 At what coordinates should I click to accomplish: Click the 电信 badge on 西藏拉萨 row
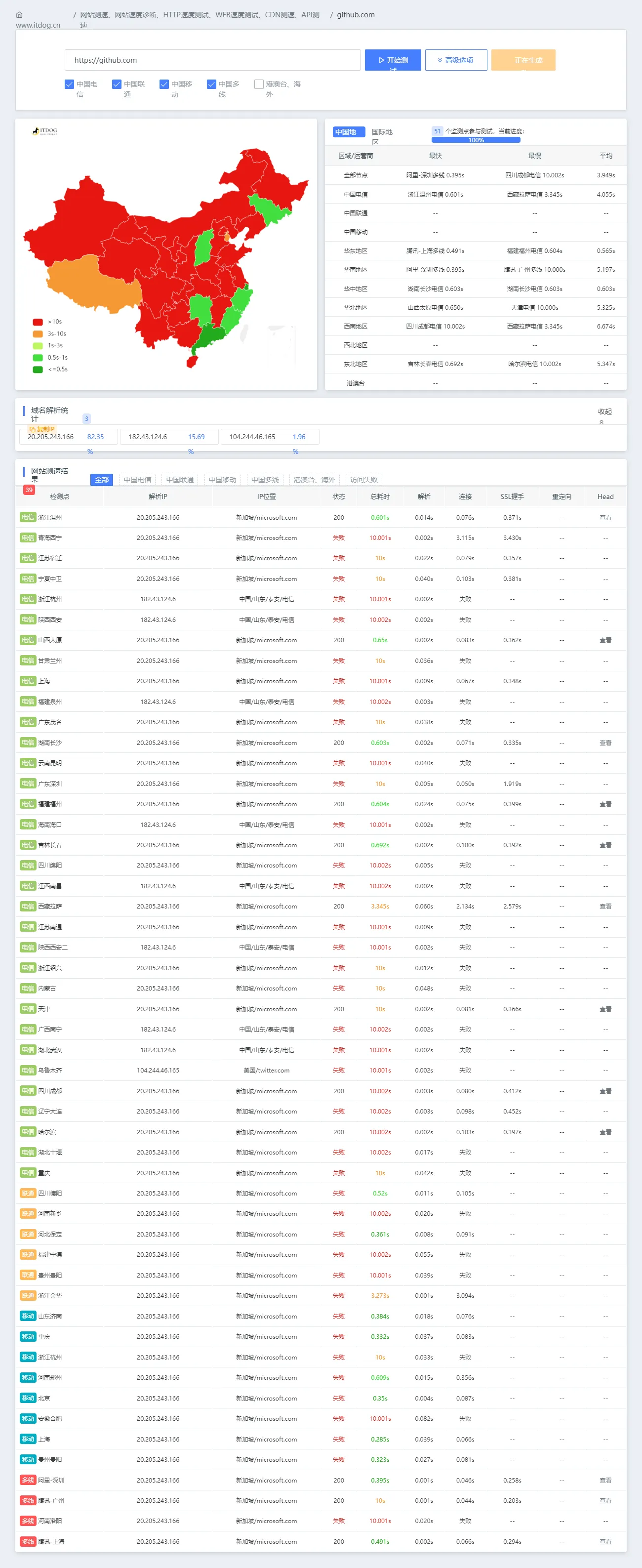[28, 907]
